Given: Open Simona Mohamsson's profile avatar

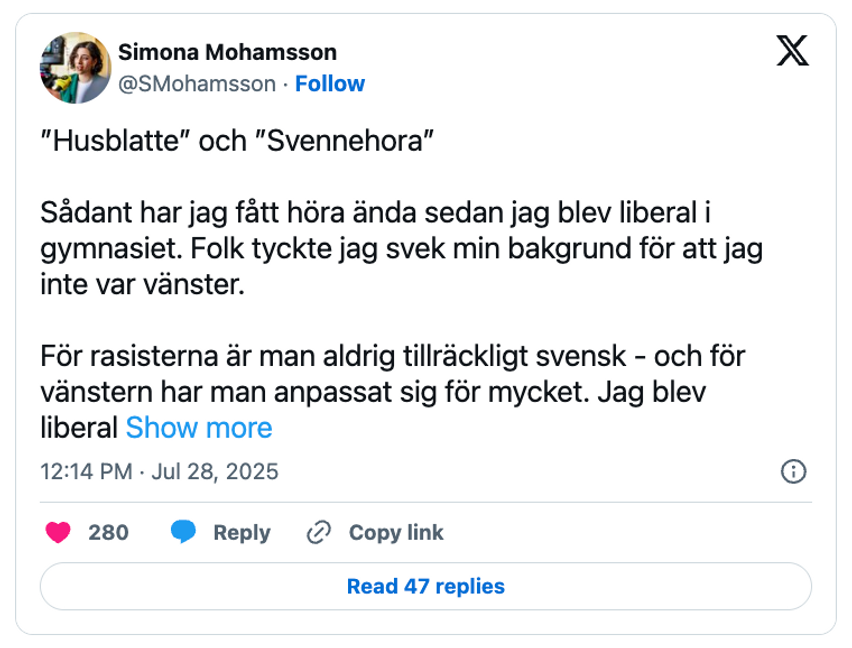Looking at the screenshot, I should (x=72, y=67).
